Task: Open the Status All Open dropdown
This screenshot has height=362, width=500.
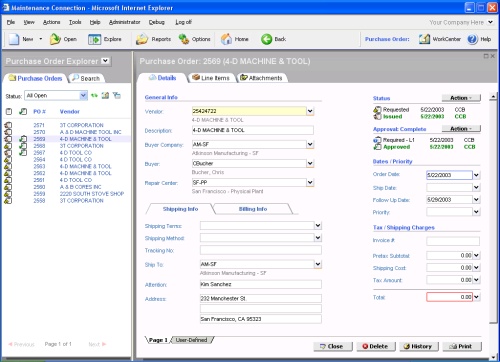Action: point(83,96)
